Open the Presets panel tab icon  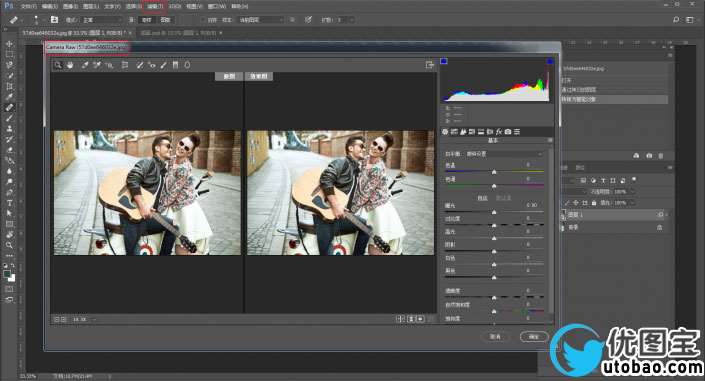[517, 131]
